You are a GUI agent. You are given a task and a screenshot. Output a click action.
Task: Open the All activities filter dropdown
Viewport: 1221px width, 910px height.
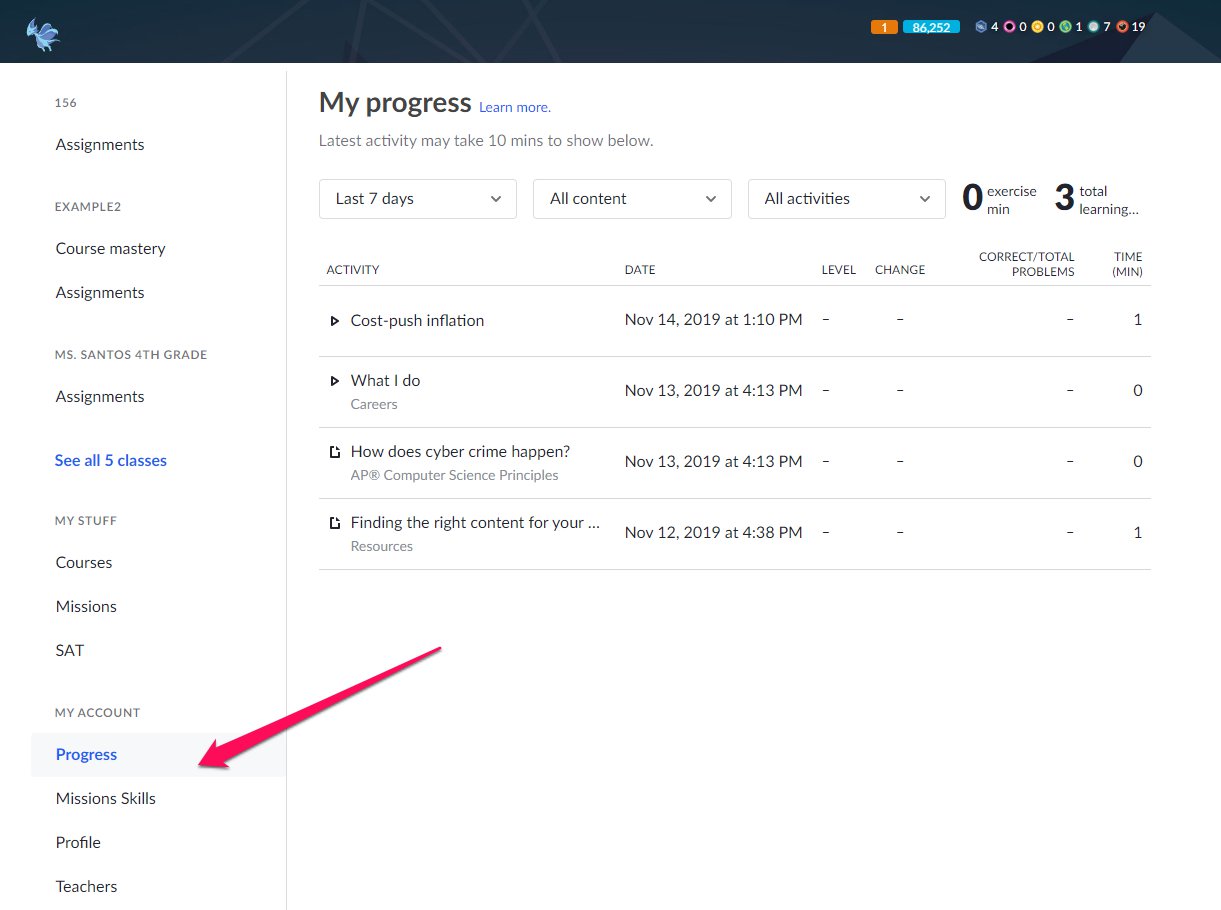(847, 199)
